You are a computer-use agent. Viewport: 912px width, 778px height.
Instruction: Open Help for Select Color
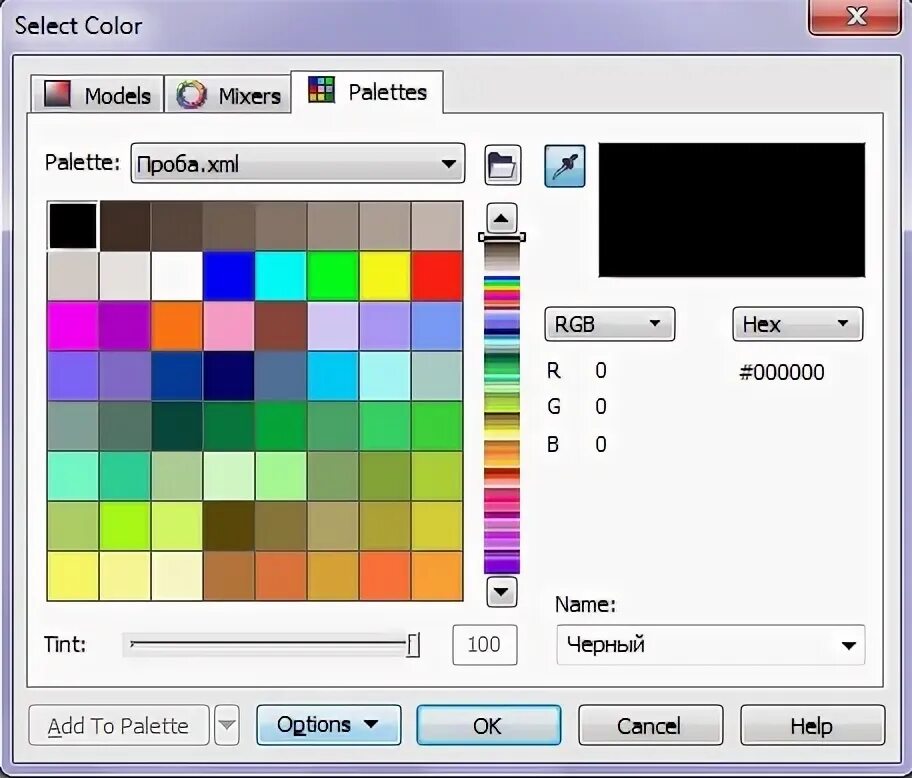[813, 725]
